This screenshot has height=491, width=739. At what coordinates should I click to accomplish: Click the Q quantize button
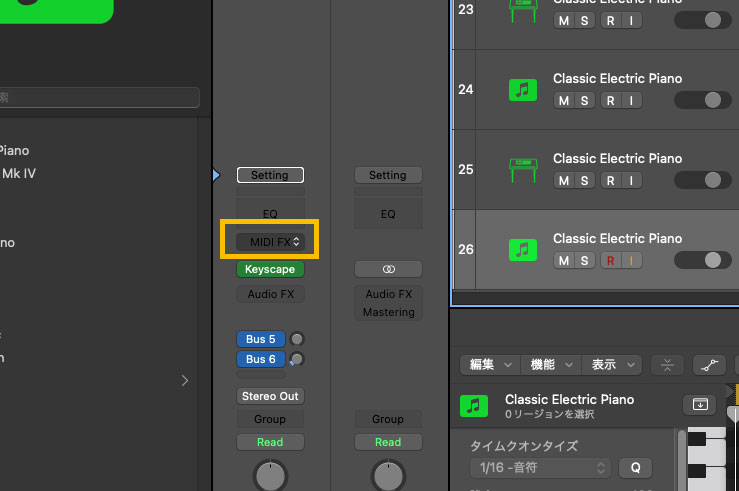coord(635,467)
